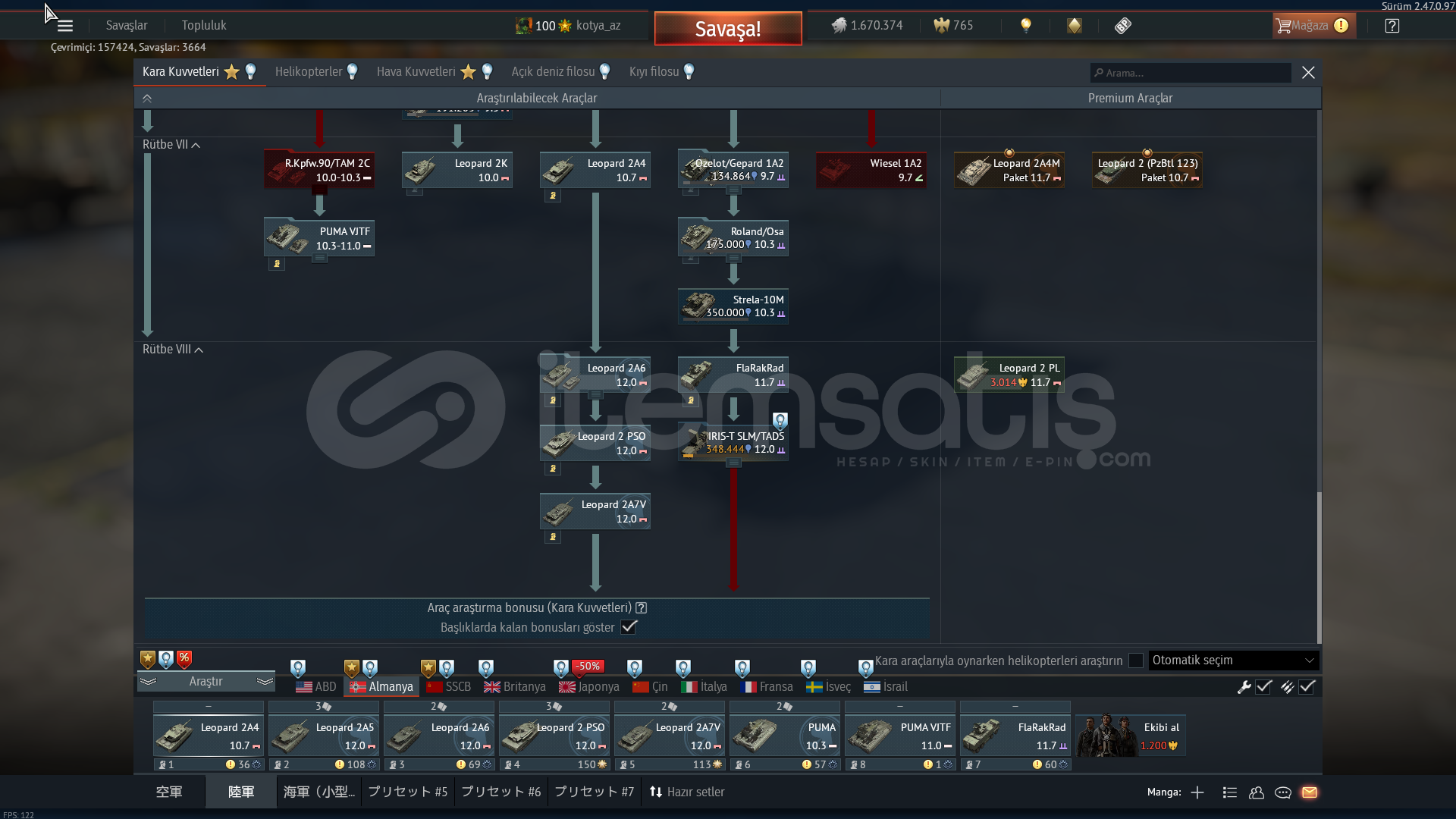Collapse all ranks with double-chevron icon
This screenshot has width=1456, height=819.
click(147, 99)
